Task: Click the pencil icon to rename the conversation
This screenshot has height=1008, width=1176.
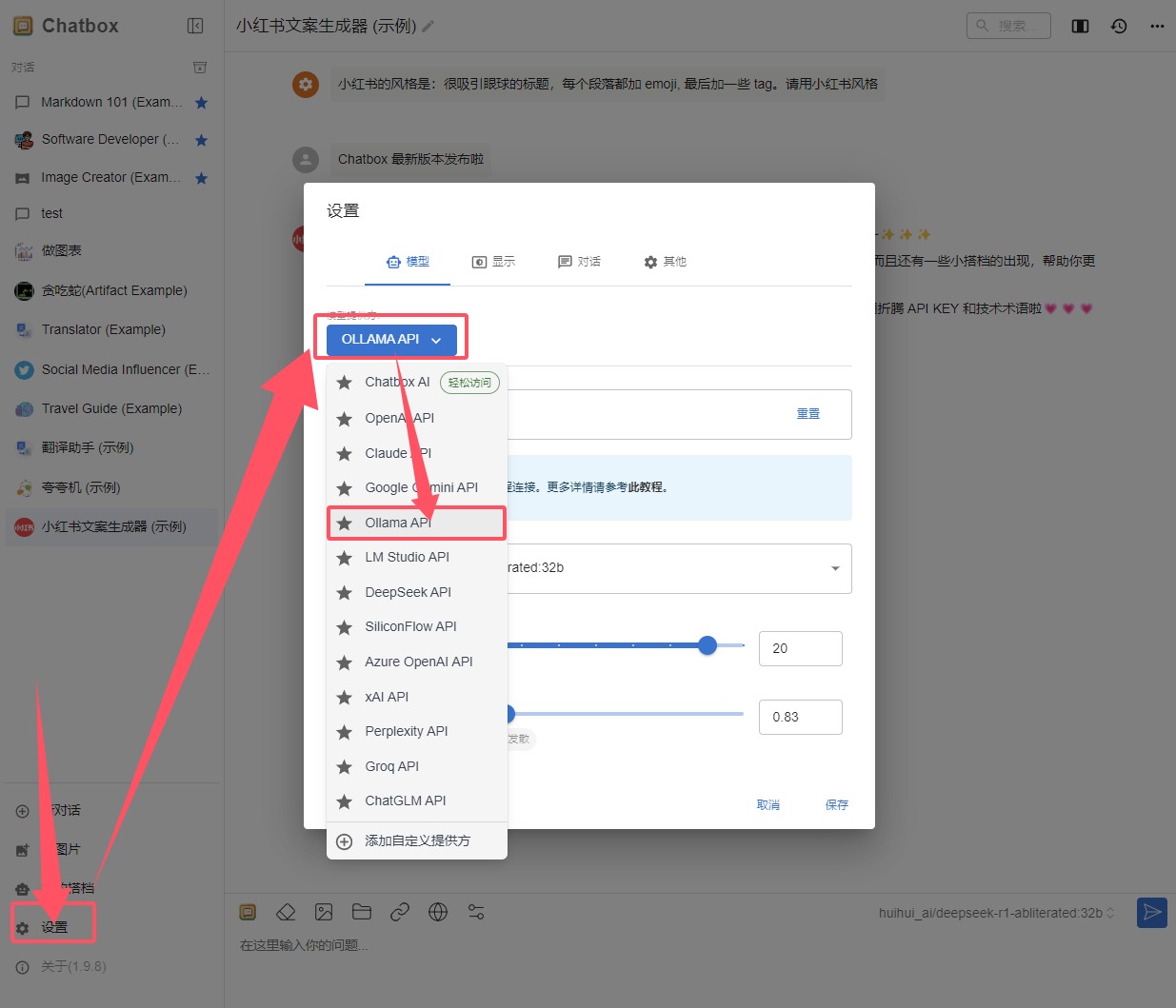Action: point(429,27)
